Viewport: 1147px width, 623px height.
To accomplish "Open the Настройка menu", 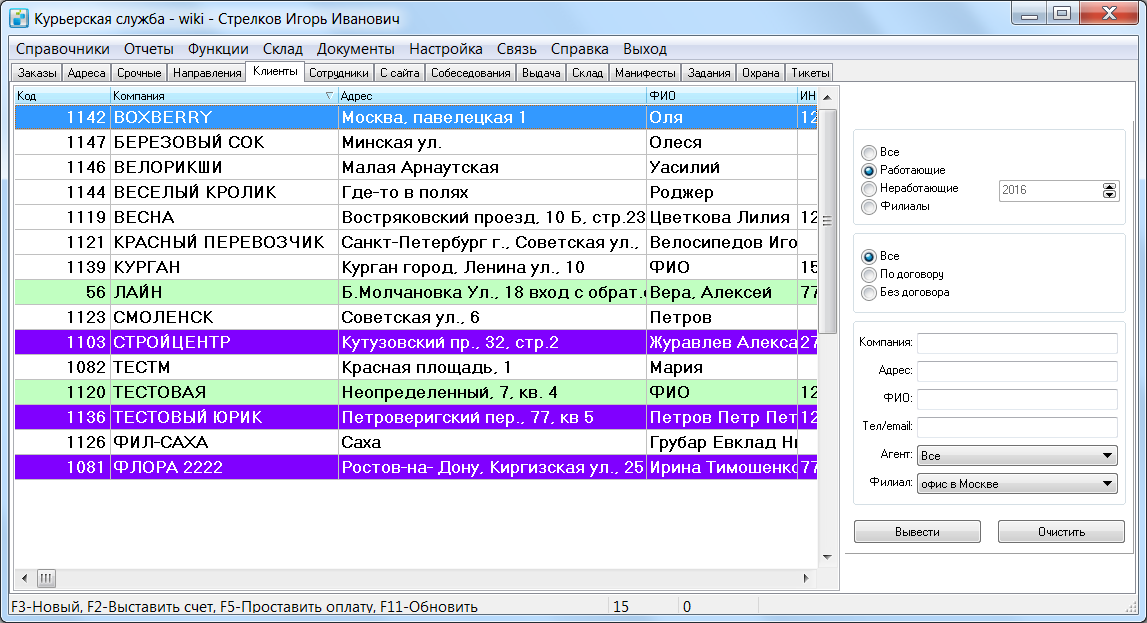I will point(445,49).
